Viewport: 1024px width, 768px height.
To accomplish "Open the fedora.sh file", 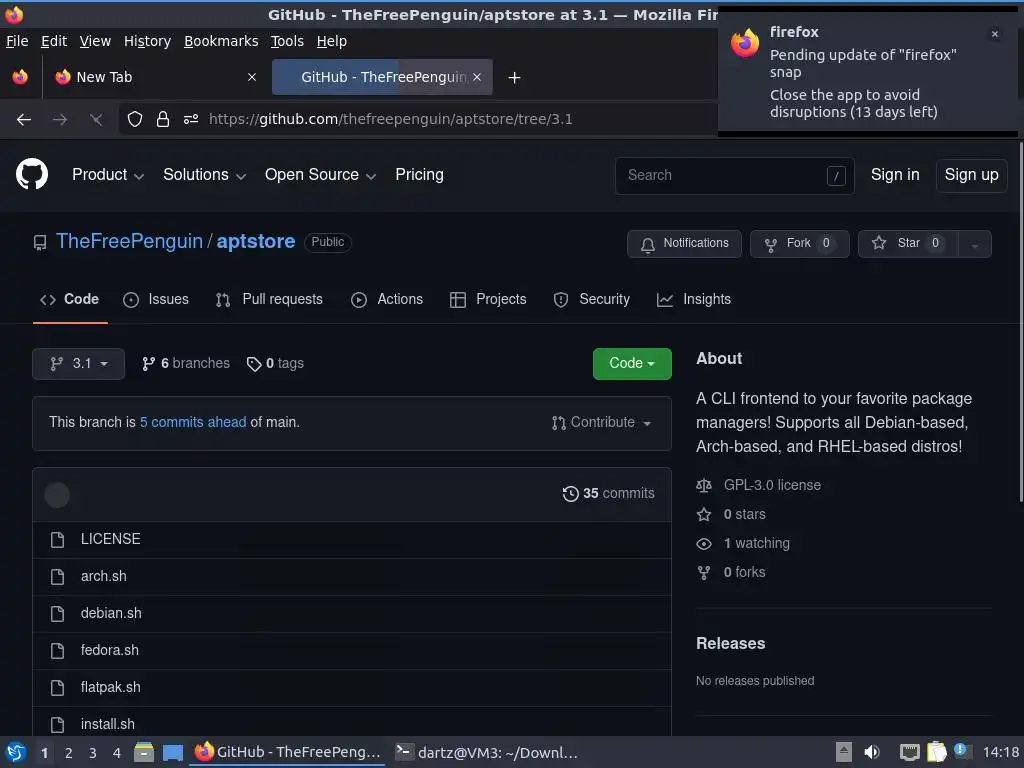I will 110,650.
